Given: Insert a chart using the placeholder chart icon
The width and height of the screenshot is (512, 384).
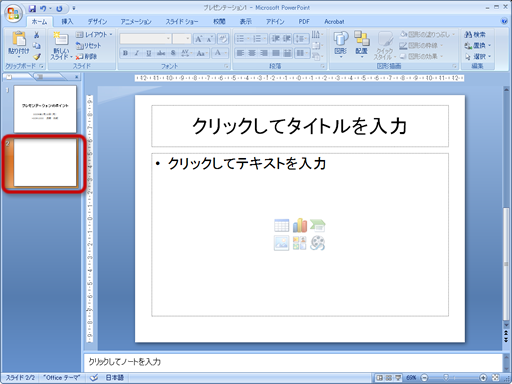Looking at the screenshot, I should [x=300, y=225].
